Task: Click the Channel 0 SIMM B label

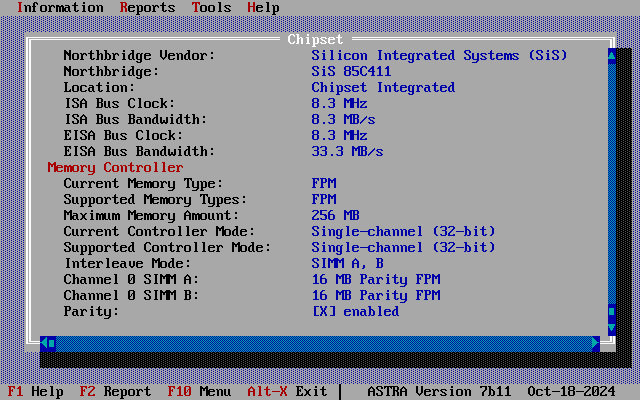Action: click(131, 296)
